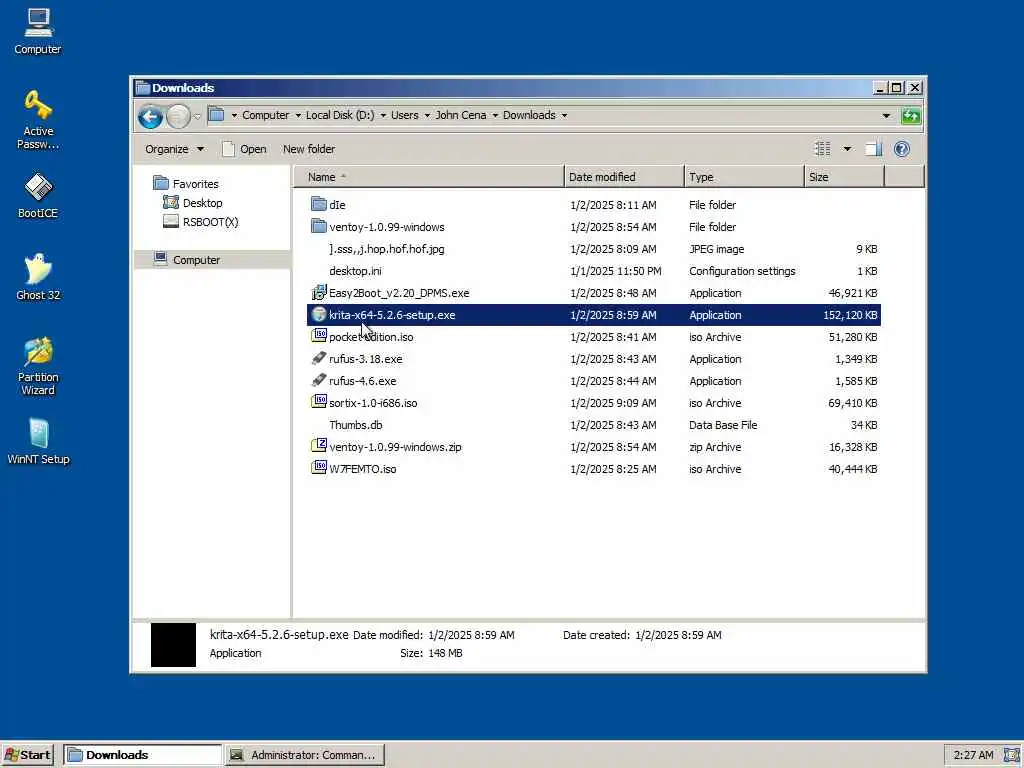1024x768 pixels.
Task: Click the John Cena breadcrumb segment
Action: (x=461, y=115)
